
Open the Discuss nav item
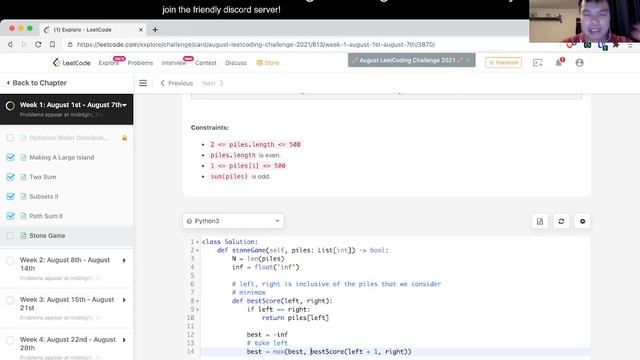click(x=236, y=63)
